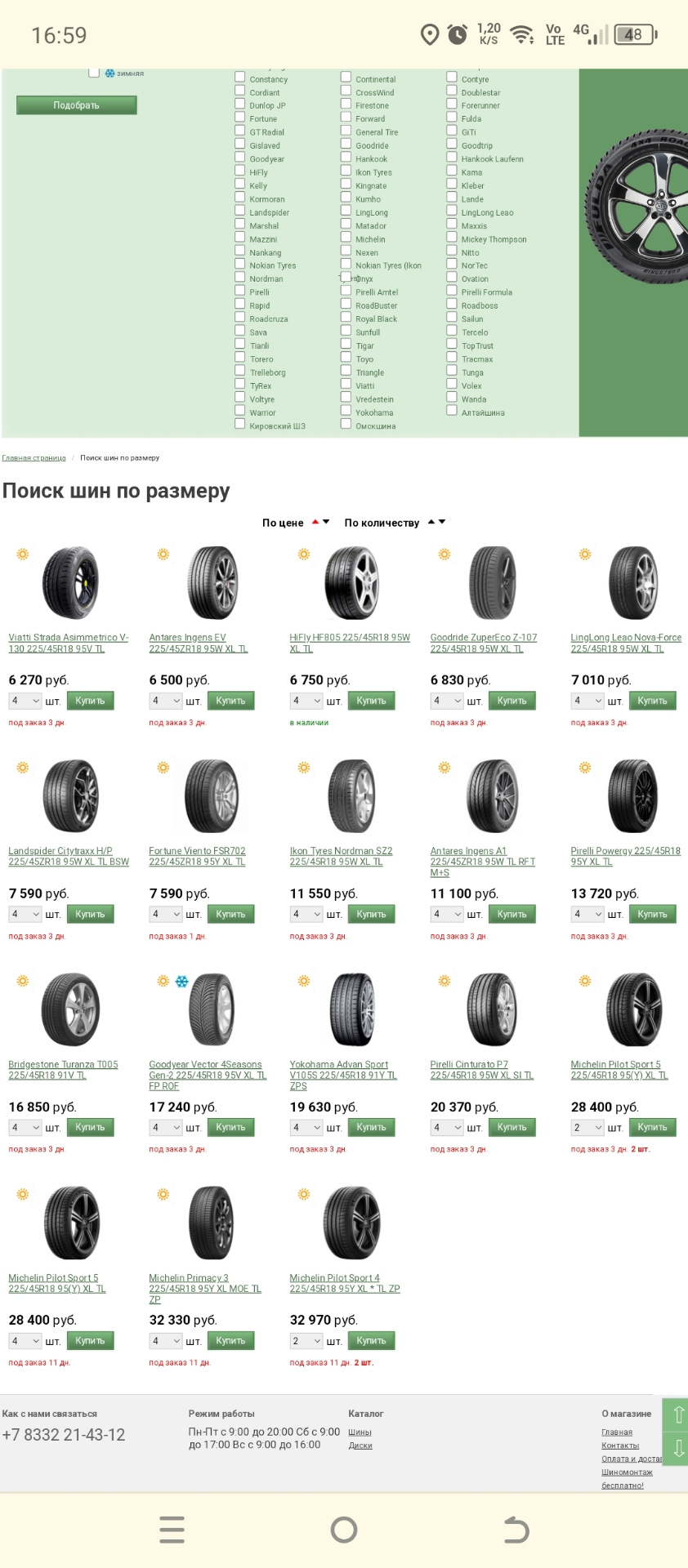Screen dimensions: 688x1568
Task: Open quantity dropdown for Viatti Strada tire
Action: [x=25, y=701]
